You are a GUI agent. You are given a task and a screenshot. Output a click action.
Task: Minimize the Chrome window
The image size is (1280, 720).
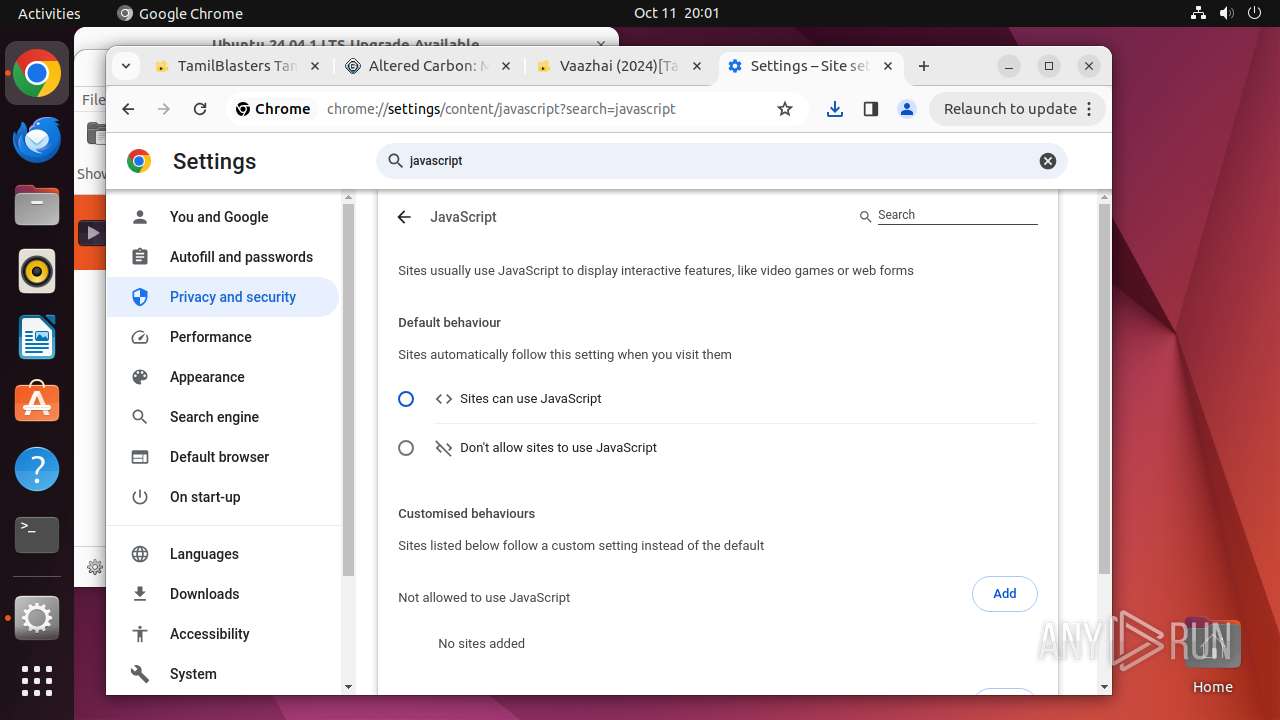pos(1009,66)
